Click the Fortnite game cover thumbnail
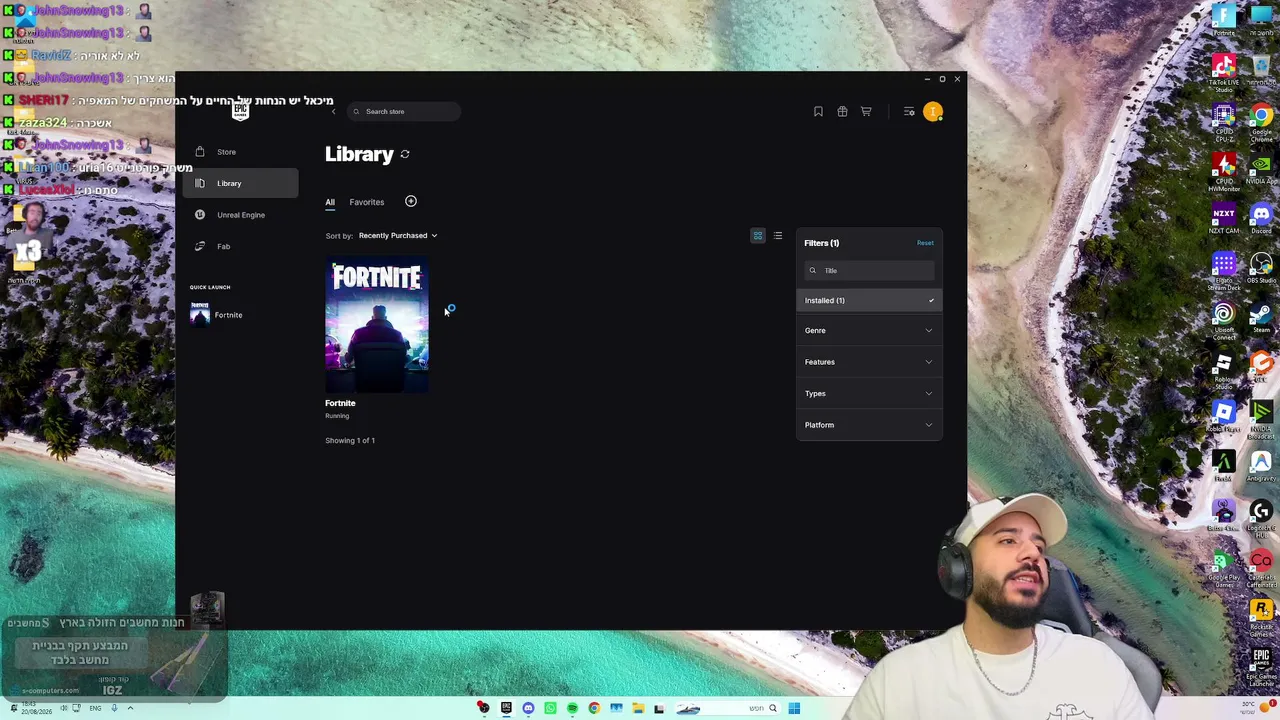 coord(377,325)
